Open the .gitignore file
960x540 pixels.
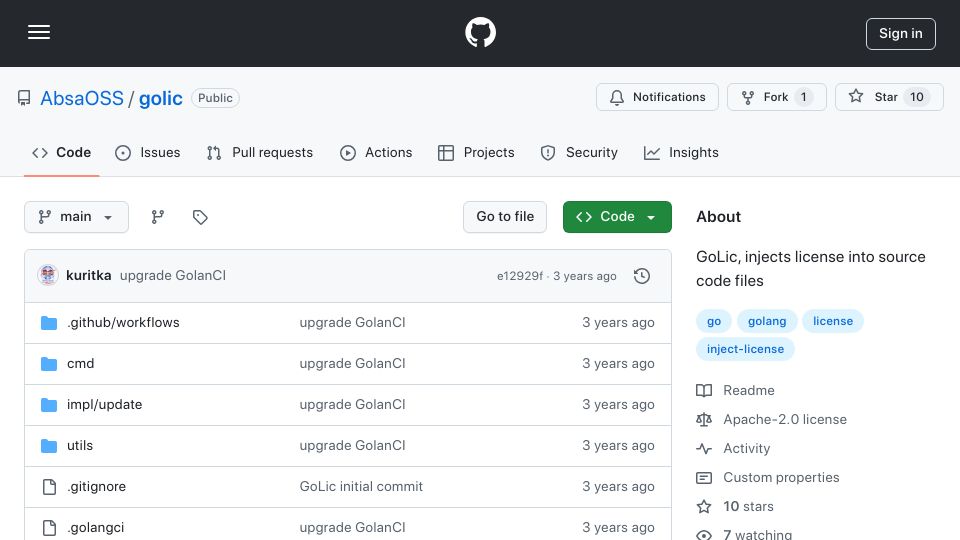96,487
